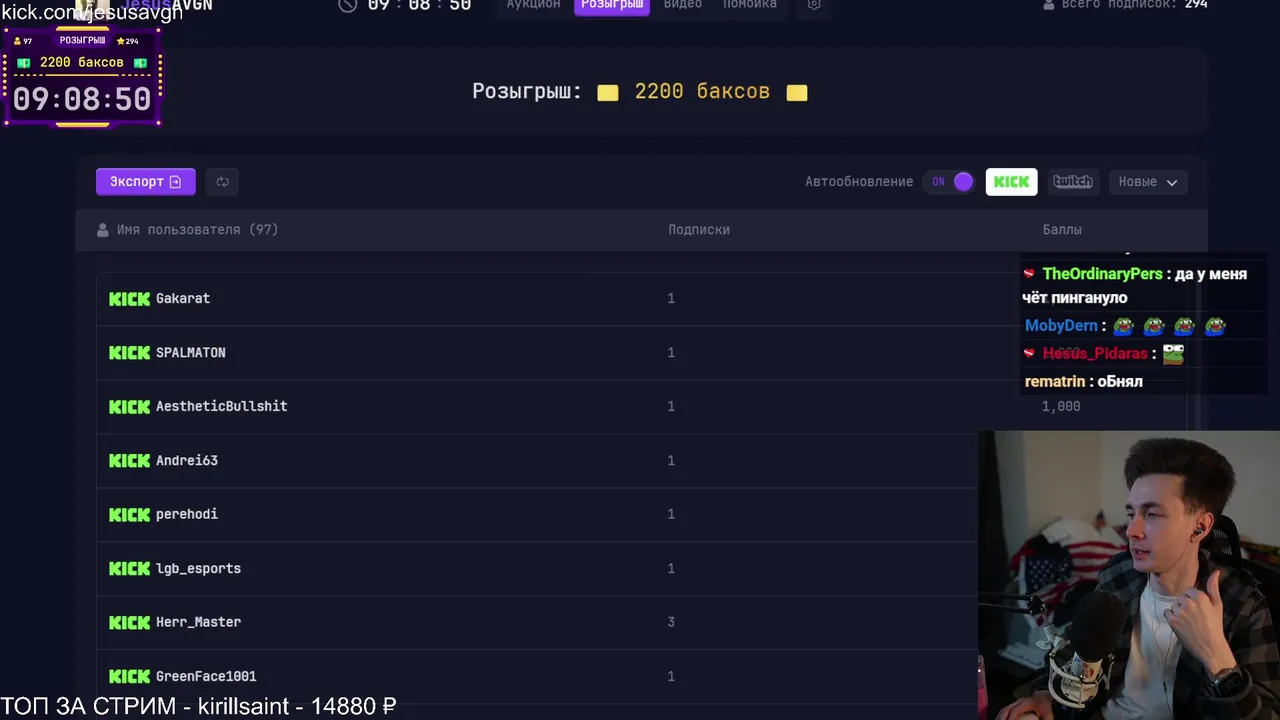Viewport: 1280px width, 720px height.
Task: Click the Kick logo beside Herr_Master
Action: tap(129, 623)
